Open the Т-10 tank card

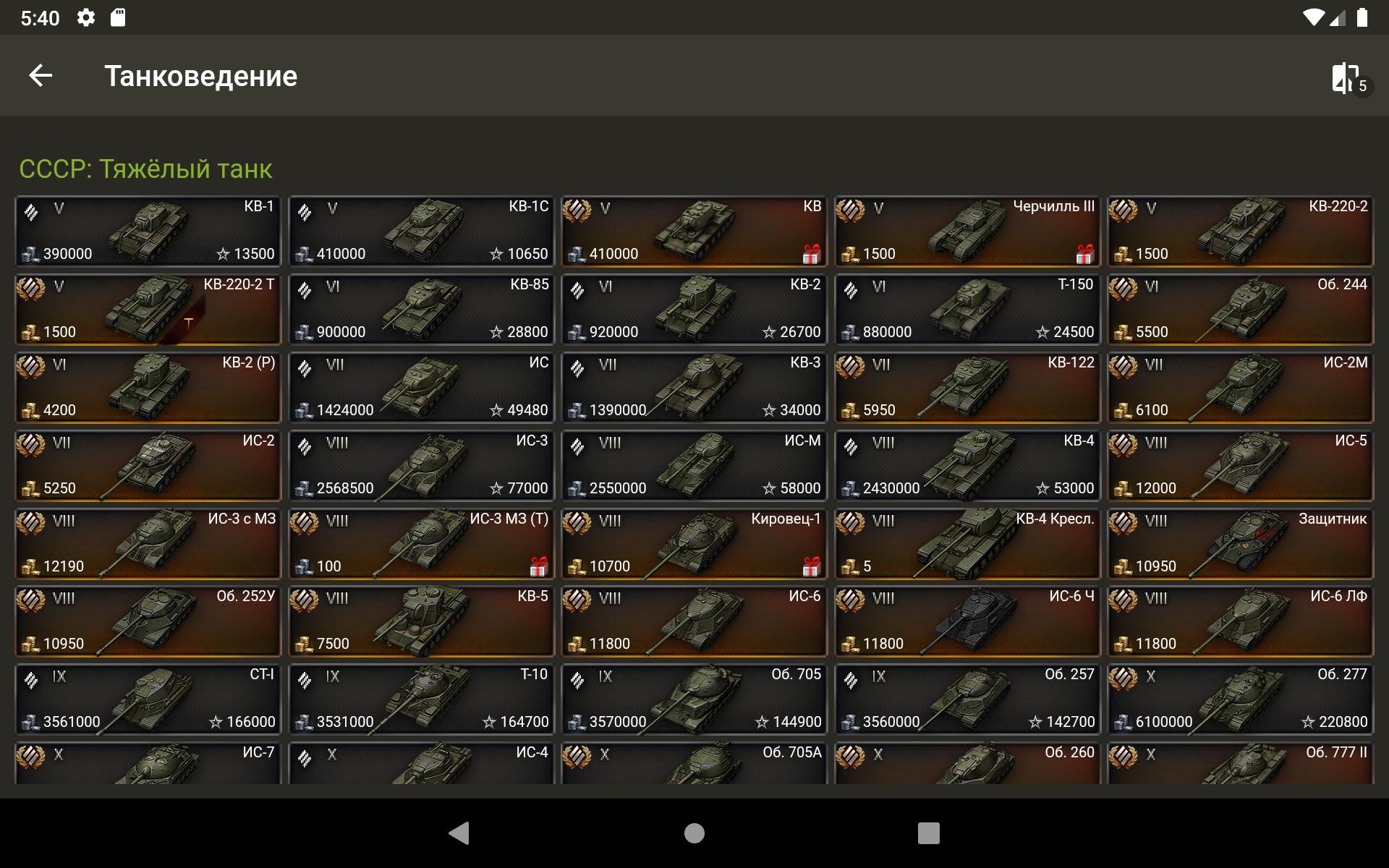point(422,699)
